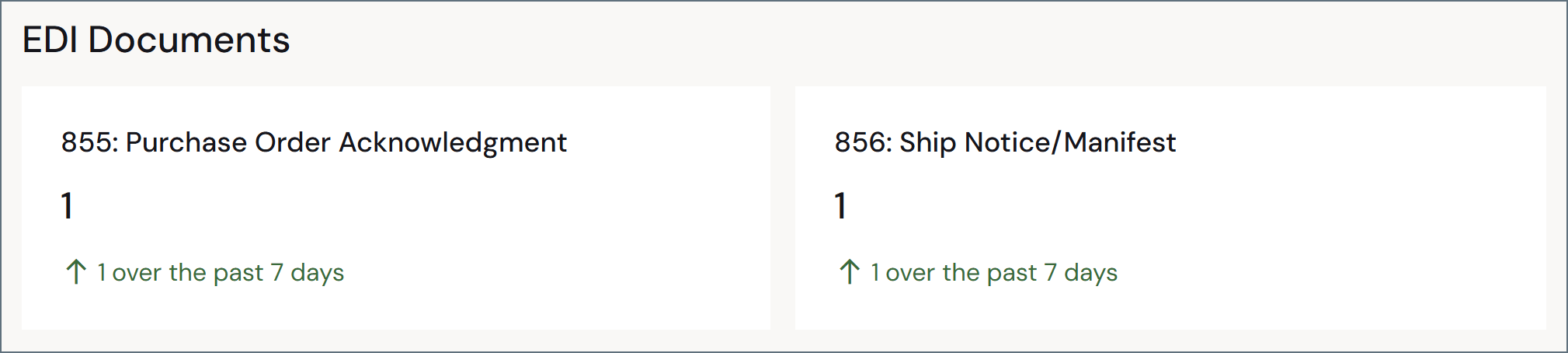Click the word "Manifest" in the 856 title
Image resolution: width=1568 pixels, height=353 pixels.
(x=1120, y=143)
